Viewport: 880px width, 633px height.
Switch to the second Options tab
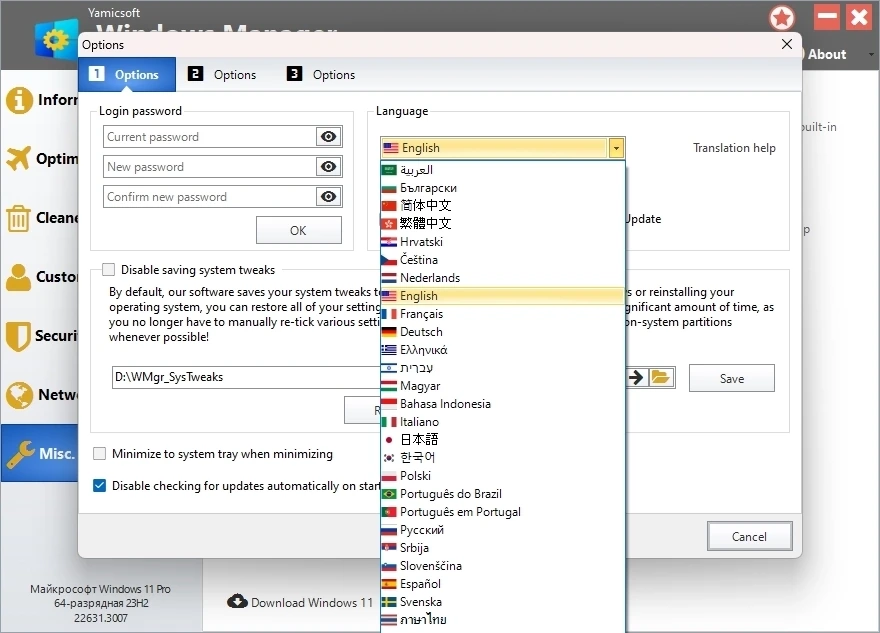(x=222, y=75)
